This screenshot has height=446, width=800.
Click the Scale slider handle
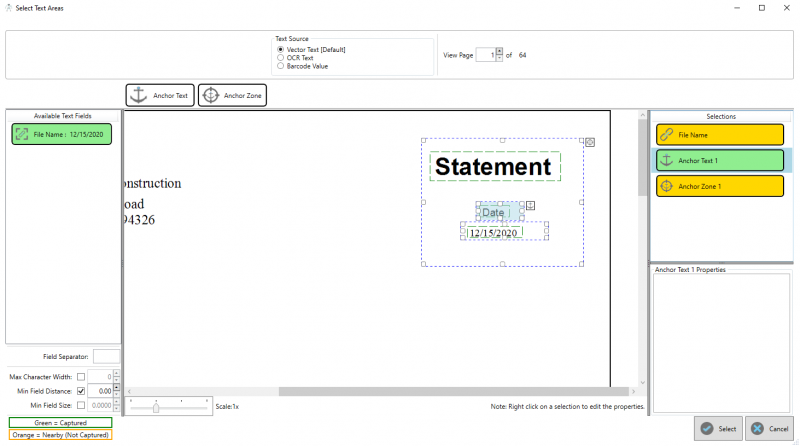coord(156,407)
